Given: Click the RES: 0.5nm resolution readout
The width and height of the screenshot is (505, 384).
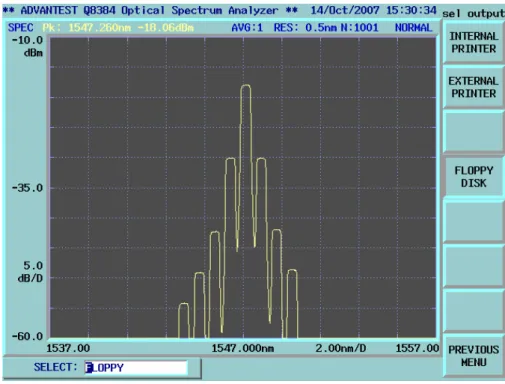Looking at the screenshot, I should click(305, 28).
